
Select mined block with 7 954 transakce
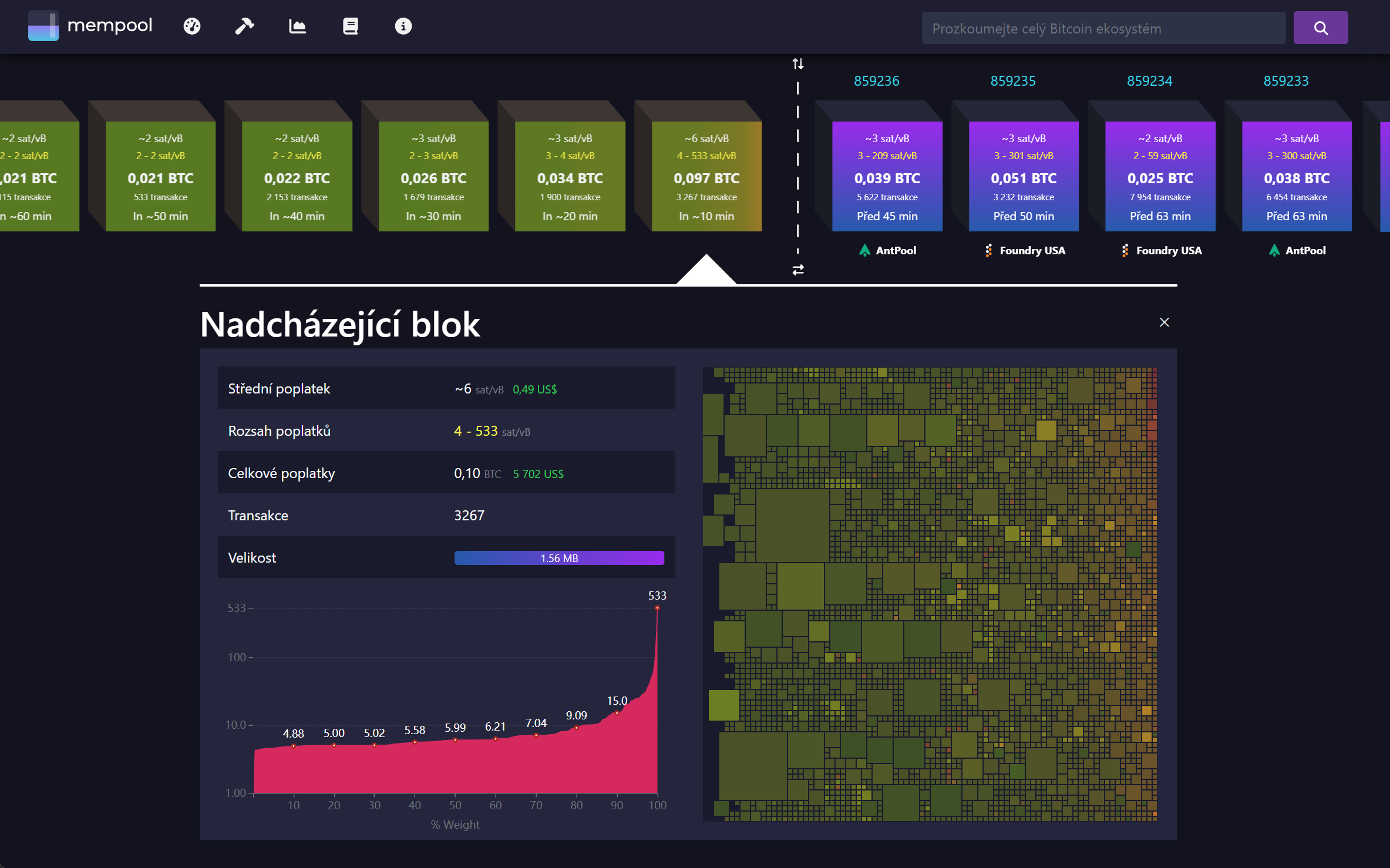click(x=1160, y=176)
